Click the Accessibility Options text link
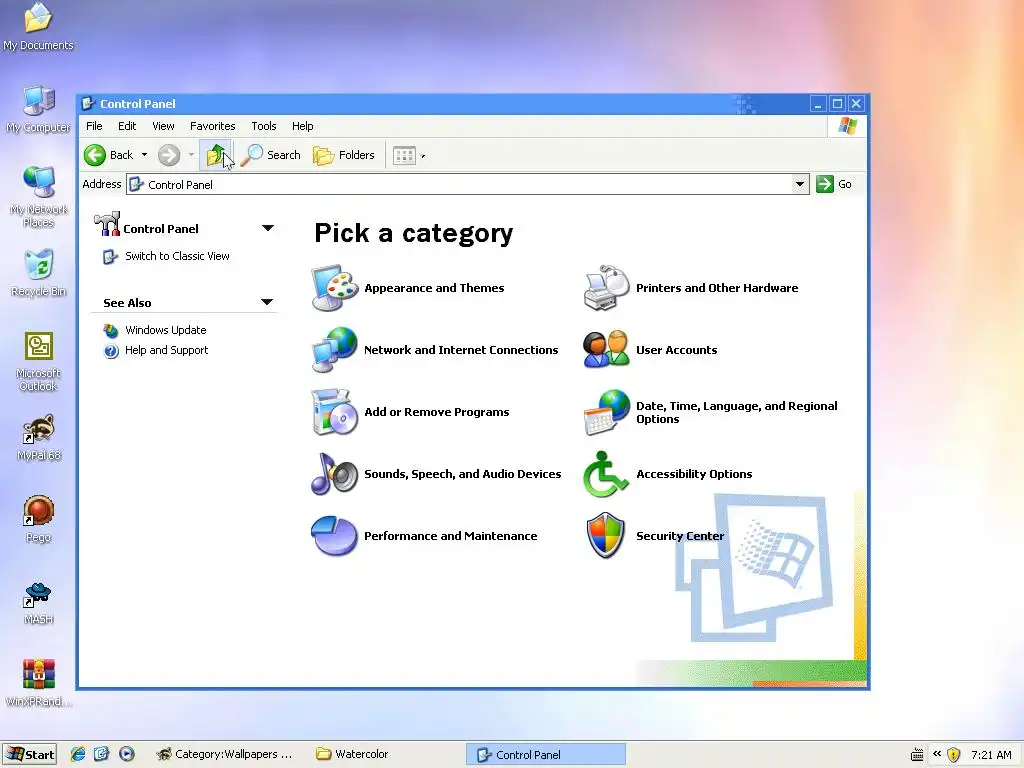 pyautogui.click(x=694, y=474)
